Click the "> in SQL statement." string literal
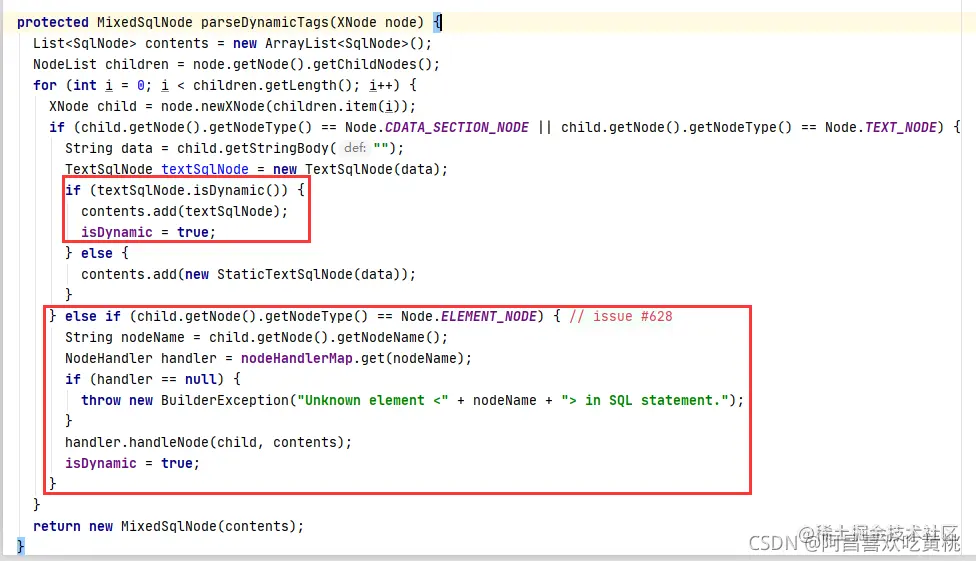The image size is (976, 561). click(x=644, y=400)
